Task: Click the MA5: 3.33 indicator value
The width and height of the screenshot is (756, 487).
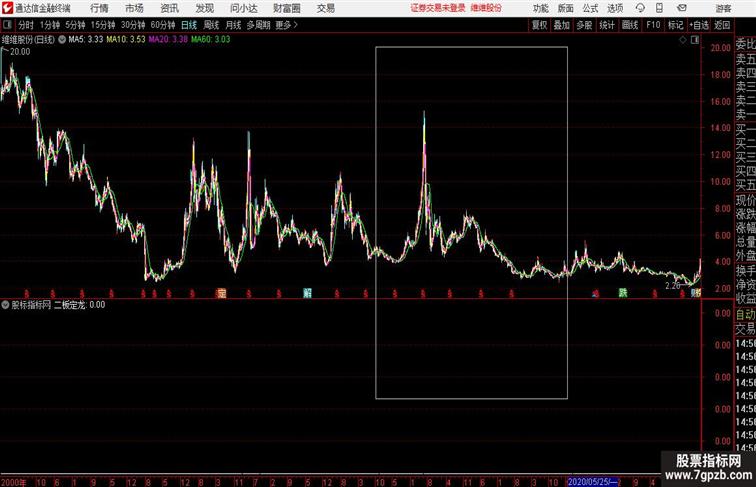Action: 86,40
